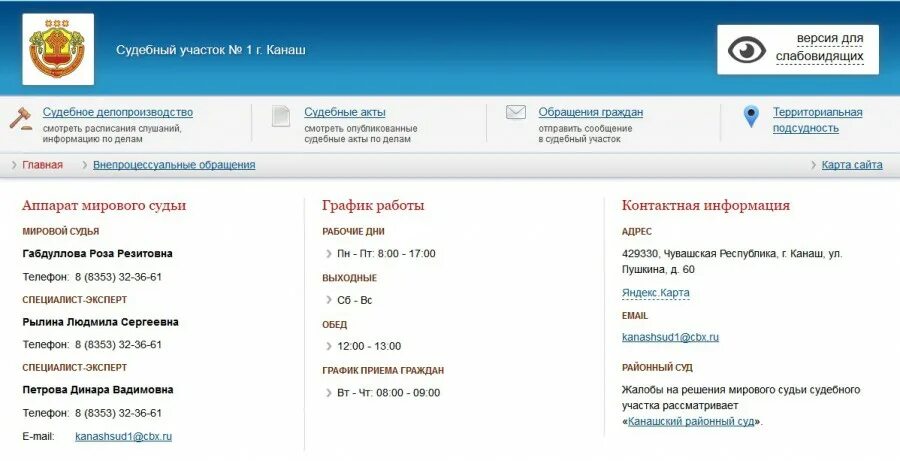
Task: Click ВЫХОДНЫЕ label
Action: 350,278
